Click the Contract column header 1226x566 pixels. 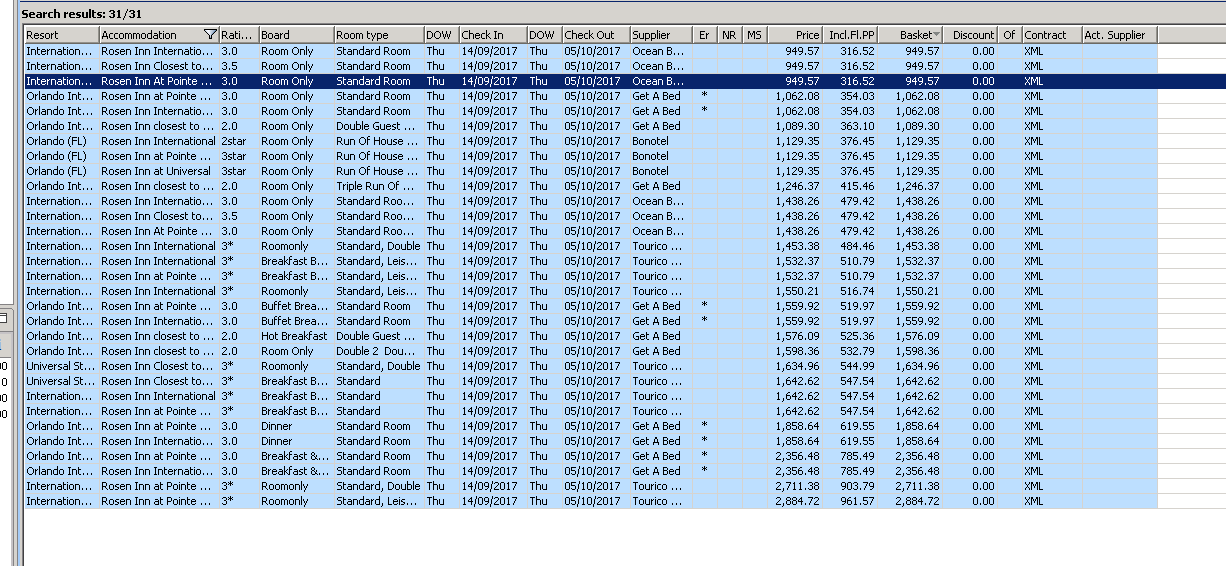coord(1051,35)
